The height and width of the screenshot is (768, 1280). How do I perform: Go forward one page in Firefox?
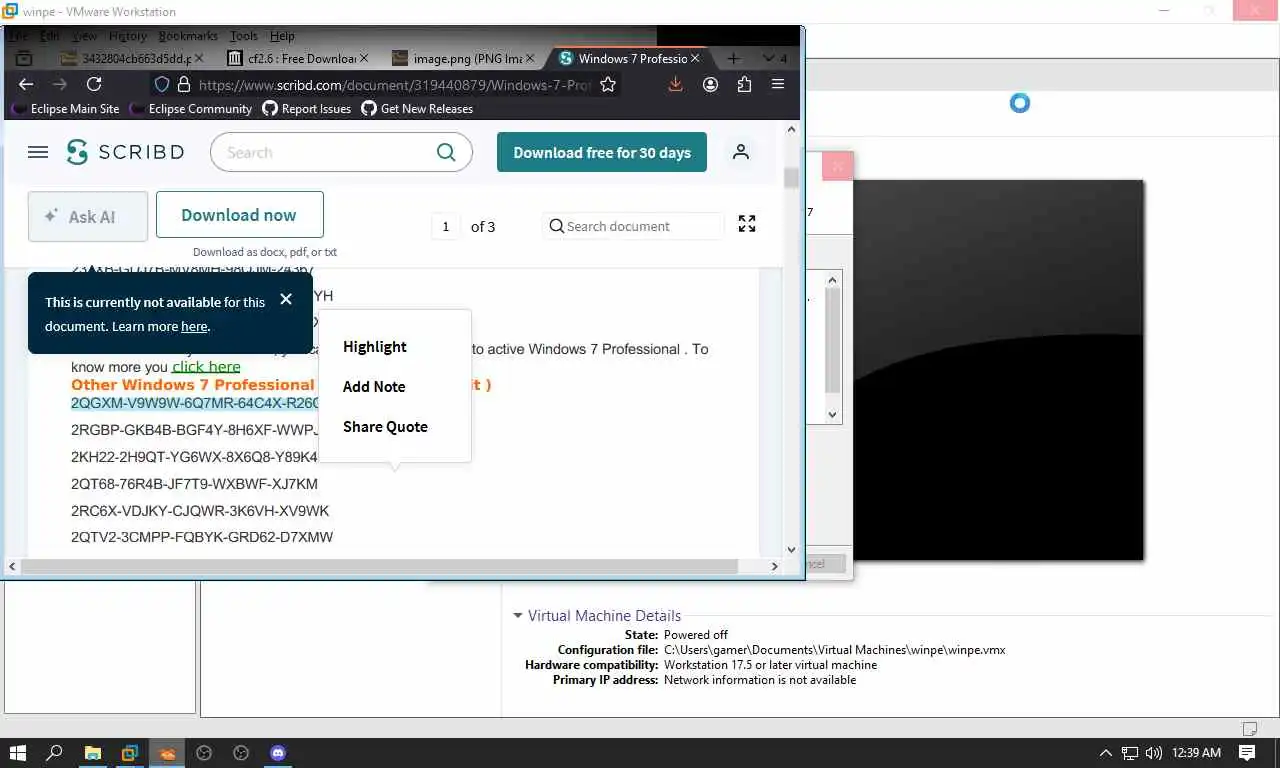click(x=60, y=85)
